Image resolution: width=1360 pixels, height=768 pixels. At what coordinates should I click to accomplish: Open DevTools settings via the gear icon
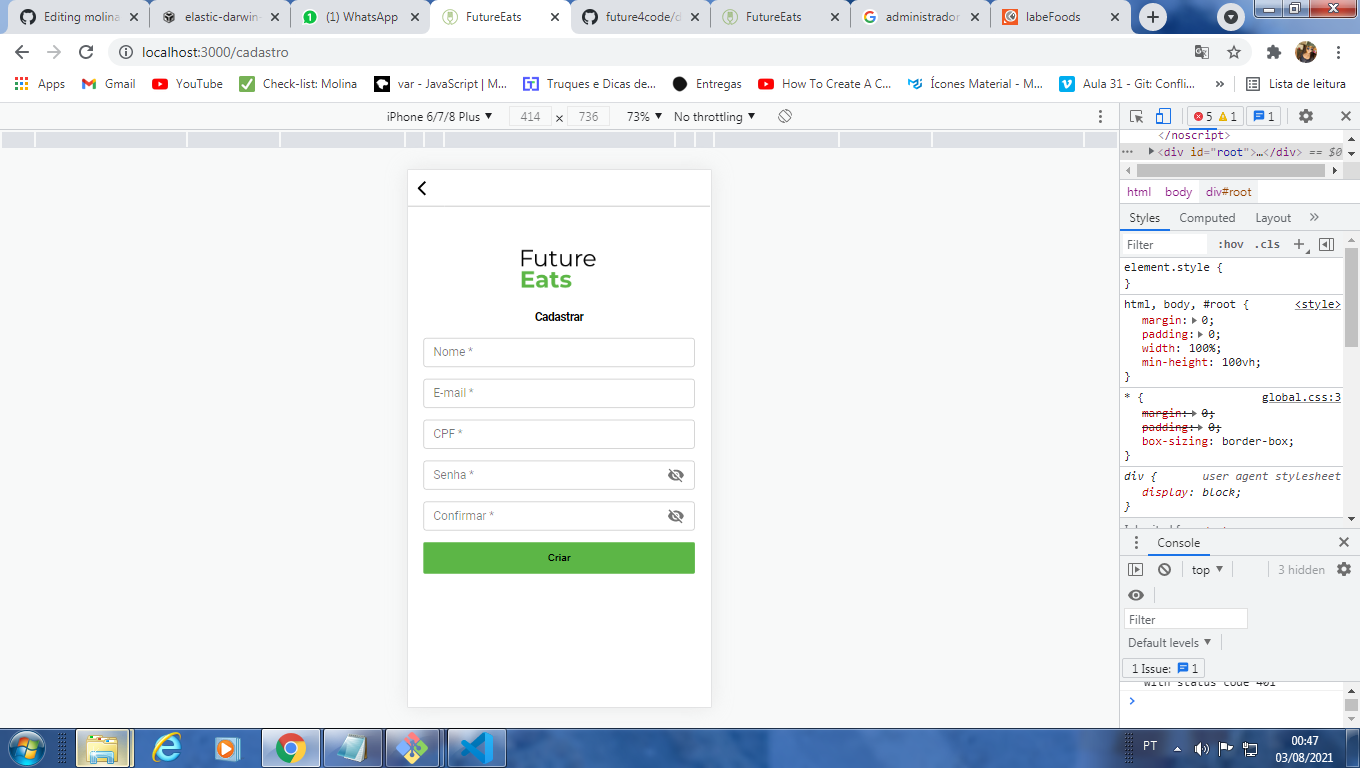[1306, 116]
